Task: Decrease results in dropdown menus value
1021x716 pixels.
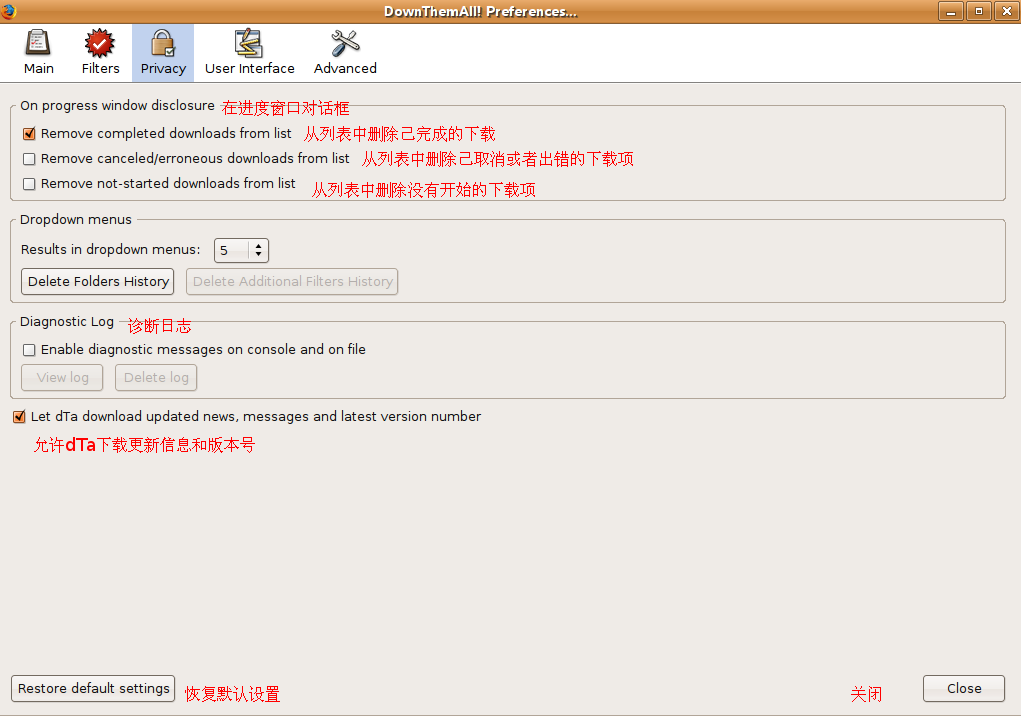Action: tap(259, 255)
